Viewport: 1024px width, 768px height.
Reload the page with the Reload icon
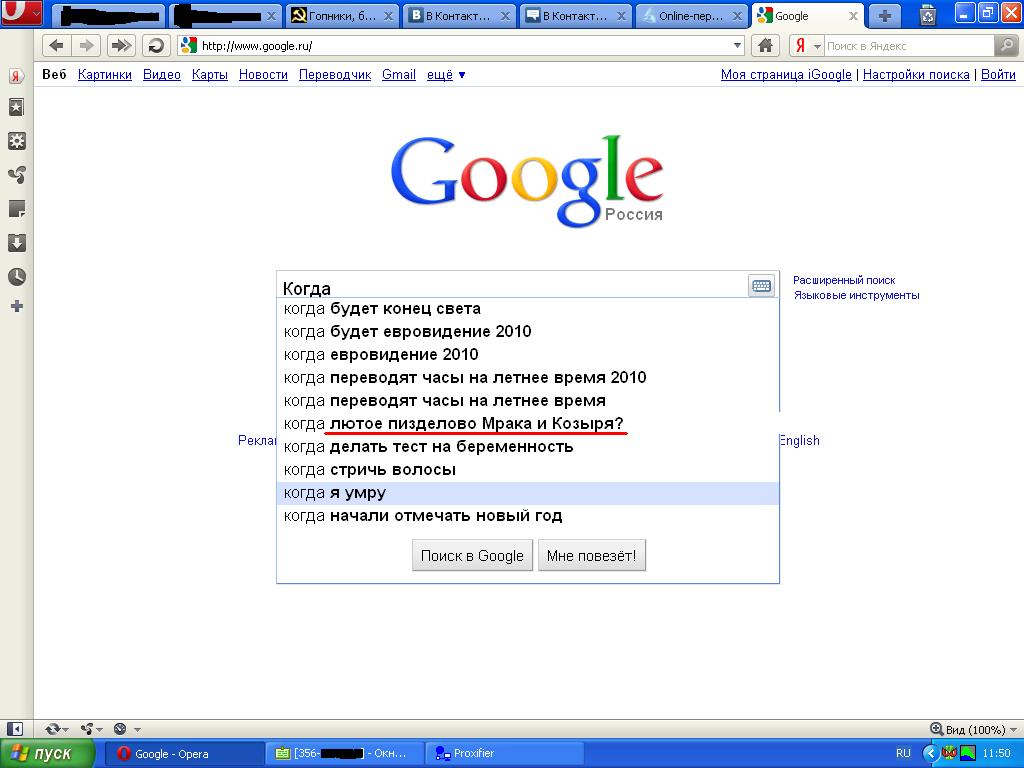(x=155, y=46)
